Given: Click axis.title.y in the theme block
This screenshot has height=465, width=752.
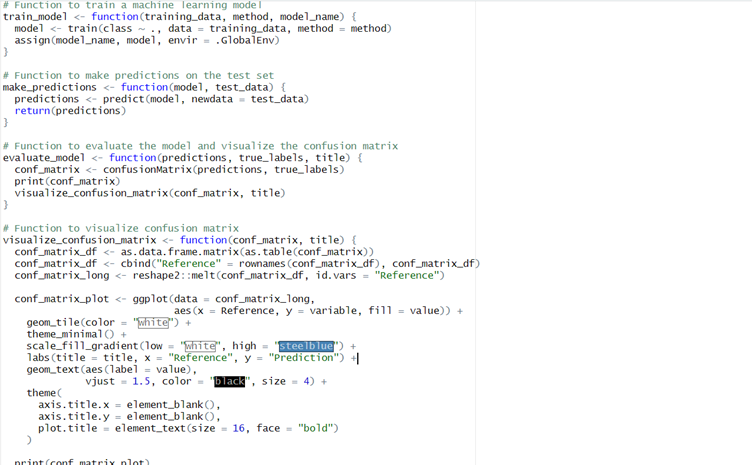Looking at the screenshot, I should [x=73, y=417].
